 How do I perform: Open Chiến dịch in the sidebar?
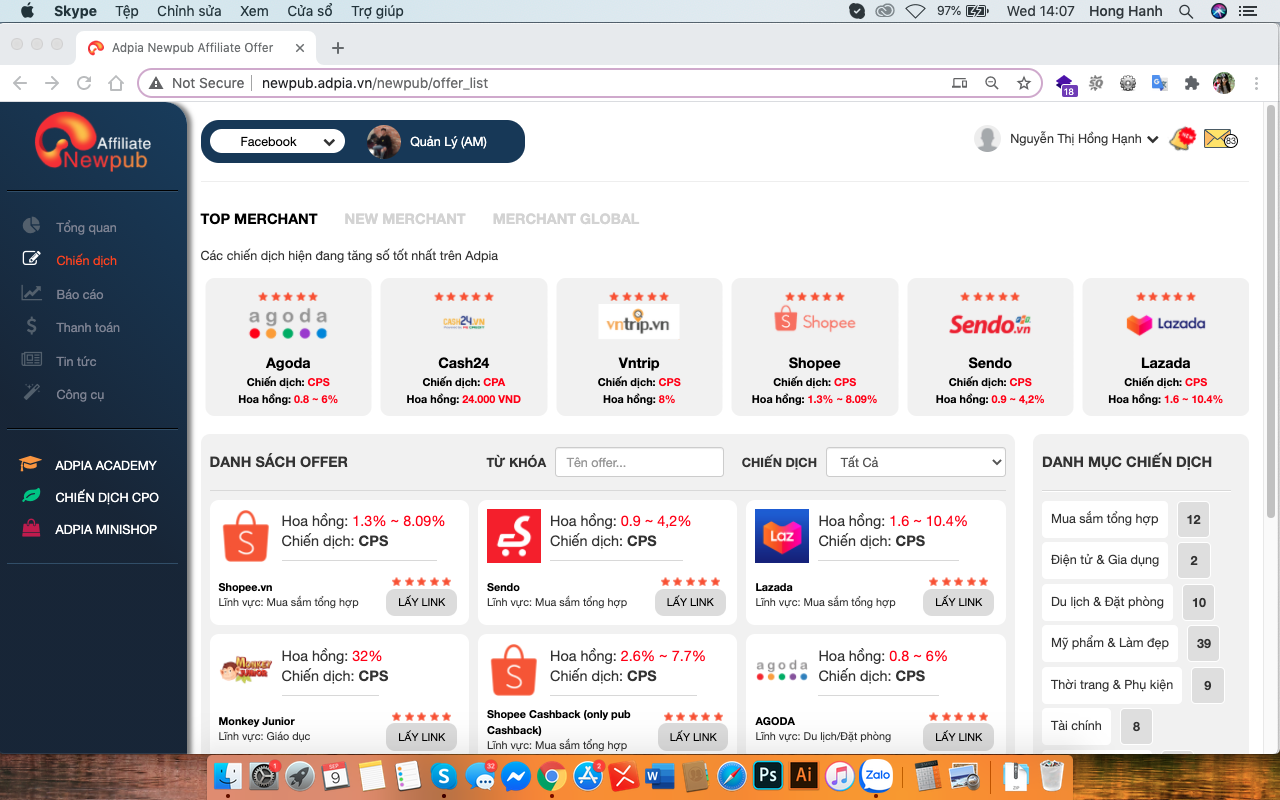tap(86, 260)
